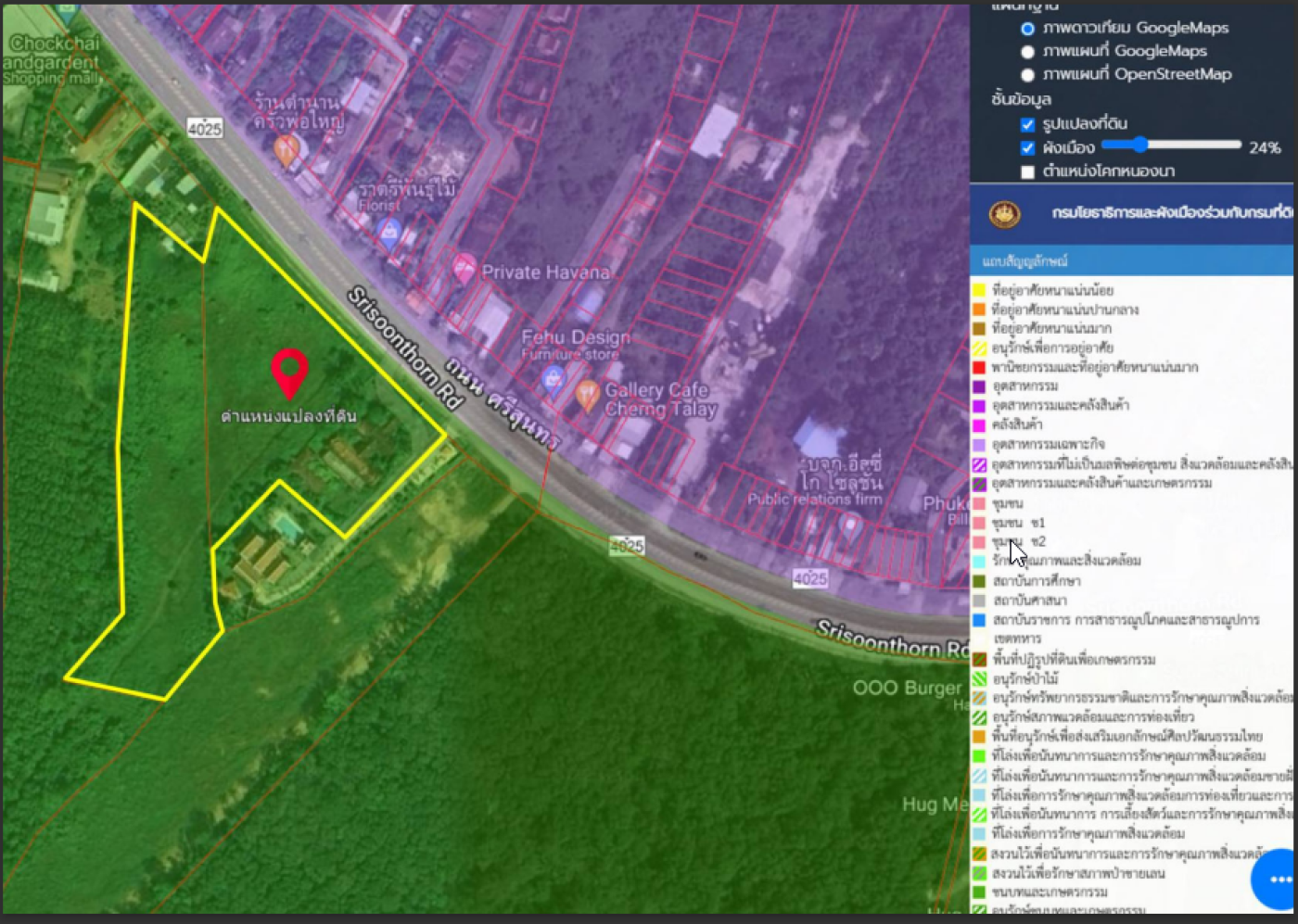The image size is (1298, 924).
Task: Click the yellow ที่อยู่อาศัยหนาแน่นน้อย legend swatch
Action: [x=979, y=290]
